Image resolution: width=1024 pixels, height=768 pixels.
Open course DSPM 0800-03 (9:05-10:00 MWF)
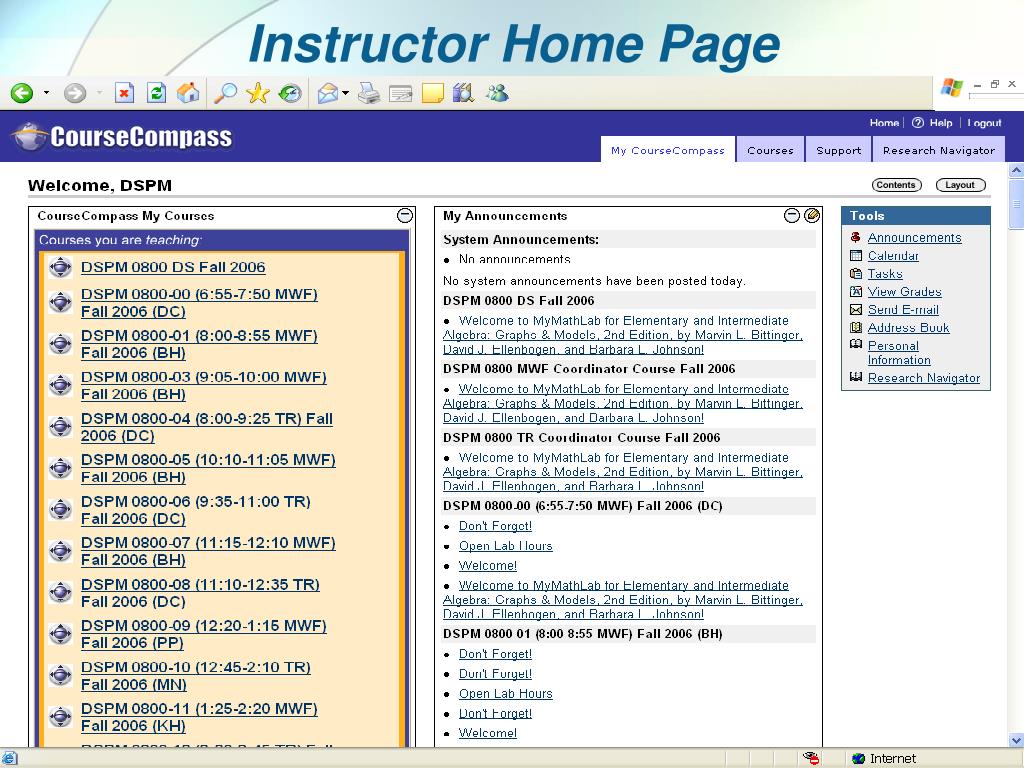pos(204,385)
